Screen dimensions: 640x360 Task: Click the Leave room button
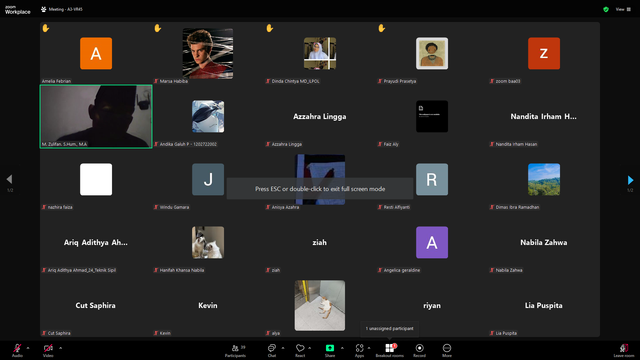pyautogui.click(x=624, y=350)
